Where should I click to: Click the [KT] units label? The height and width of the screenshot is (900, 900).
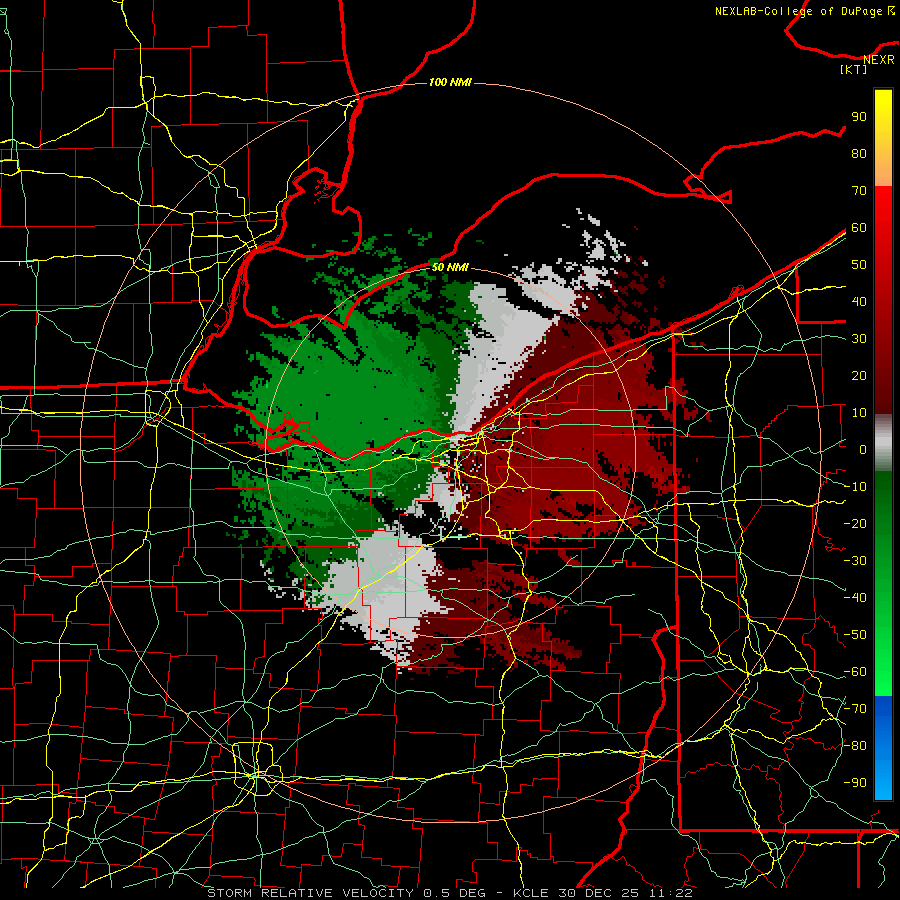[x=854, y=69]
